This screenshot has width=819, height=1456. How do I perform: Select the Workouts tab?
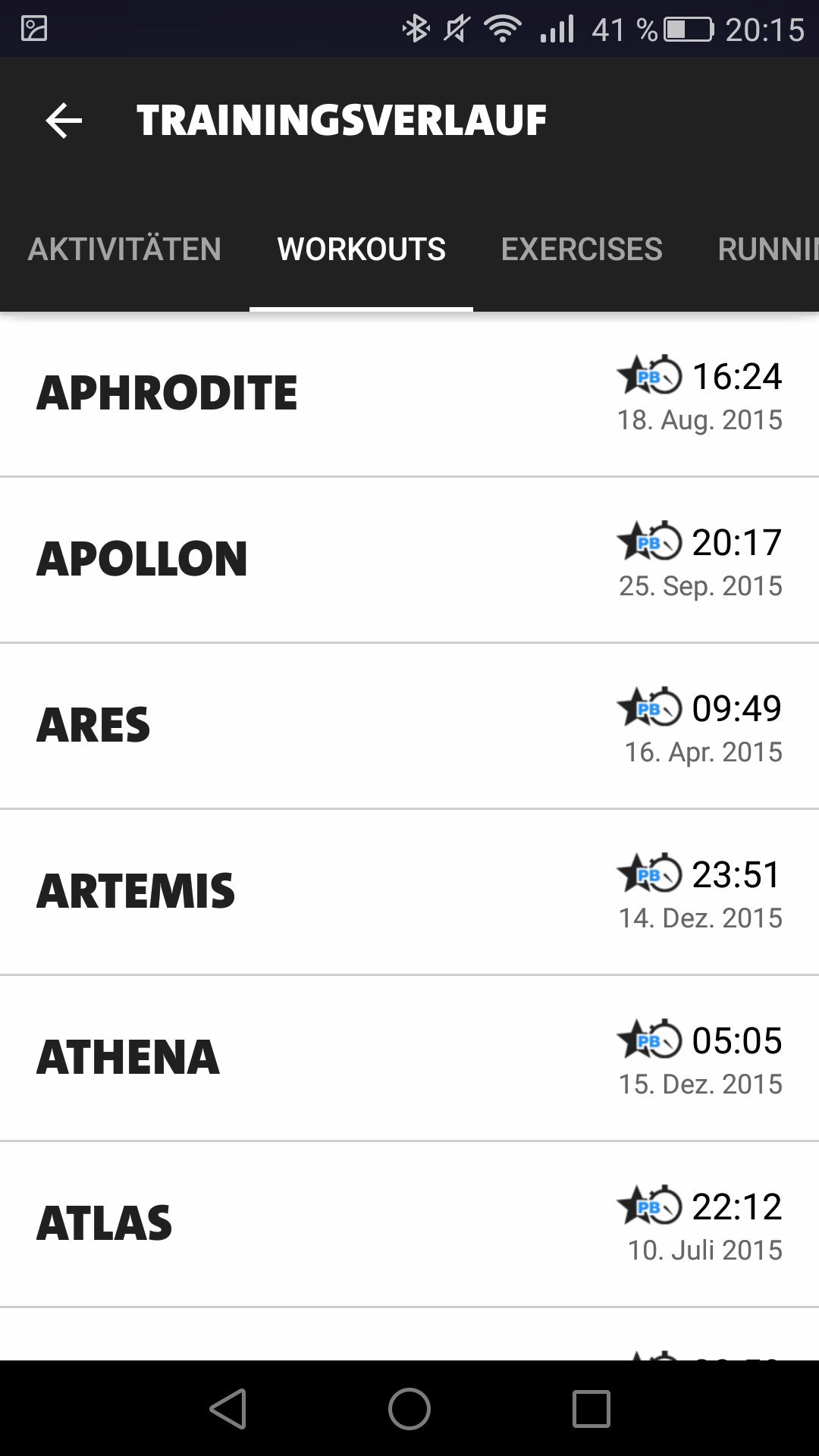(362, 249)
